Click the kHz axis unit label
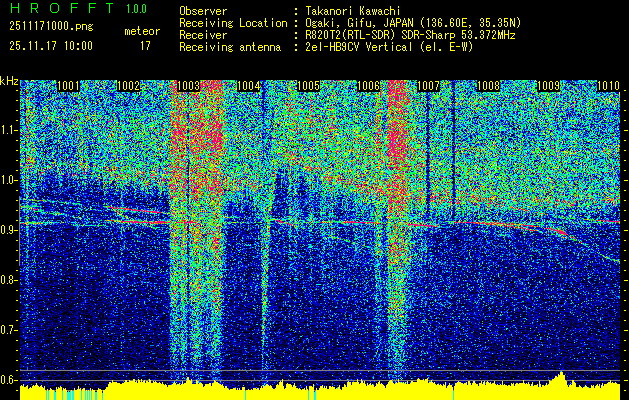The image size is (629, 400). click(x=9, y=81)
